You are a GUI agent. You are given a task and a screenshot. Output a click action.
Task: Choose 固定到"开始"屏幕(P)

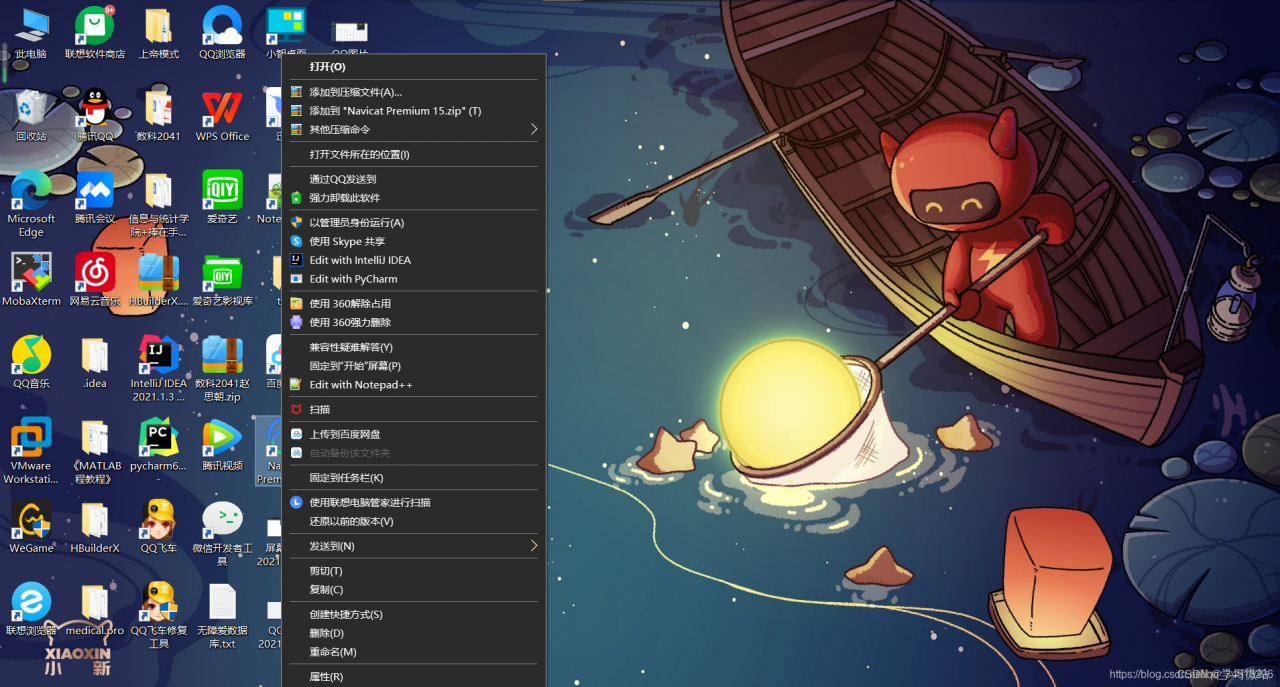(x=414, y=366)
